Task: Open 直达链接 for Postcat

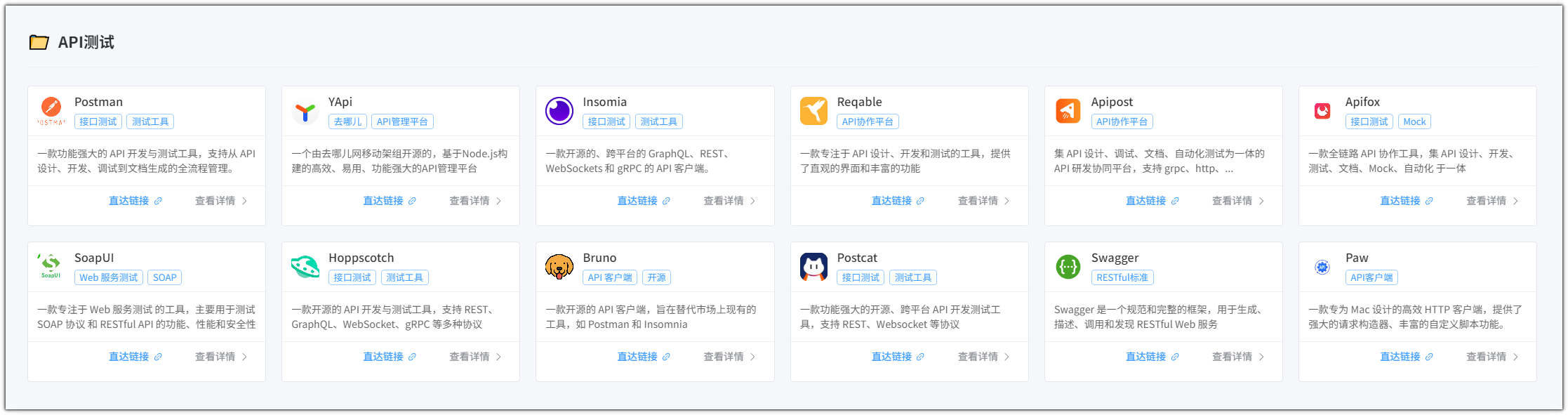Action: [x=898, y=357]
